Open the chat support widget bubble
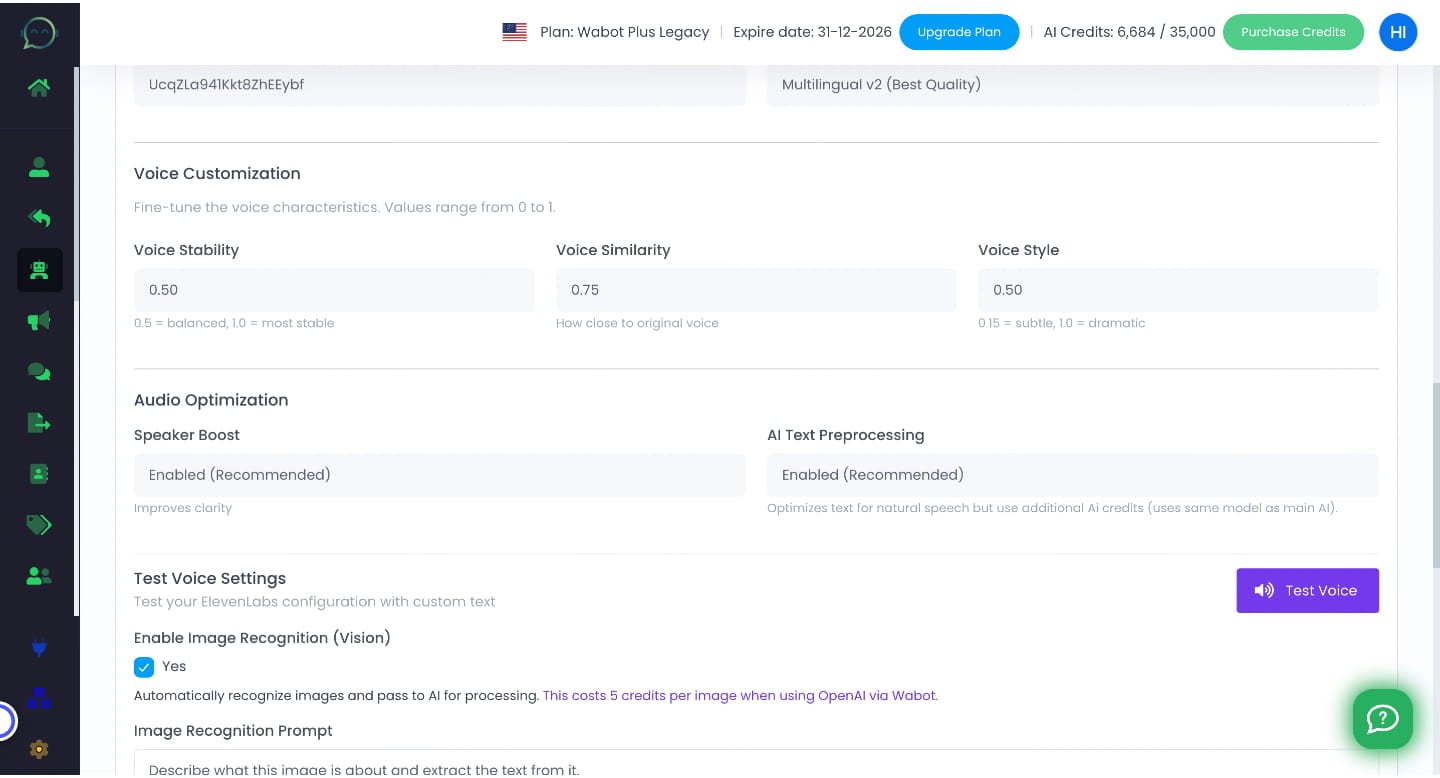1440x778 pixels. 1383,718
